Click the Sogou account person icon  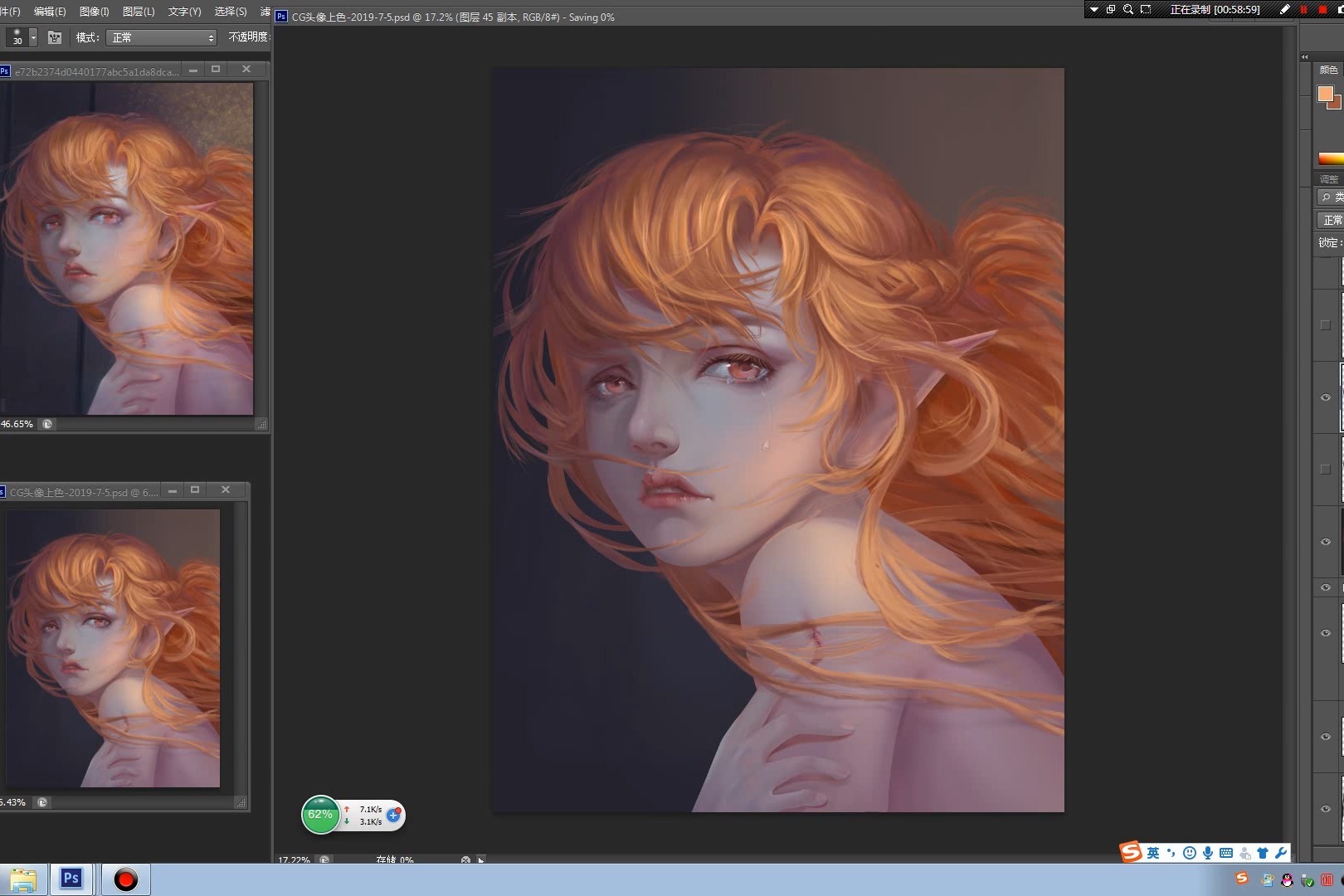(x=1244, y=853)
